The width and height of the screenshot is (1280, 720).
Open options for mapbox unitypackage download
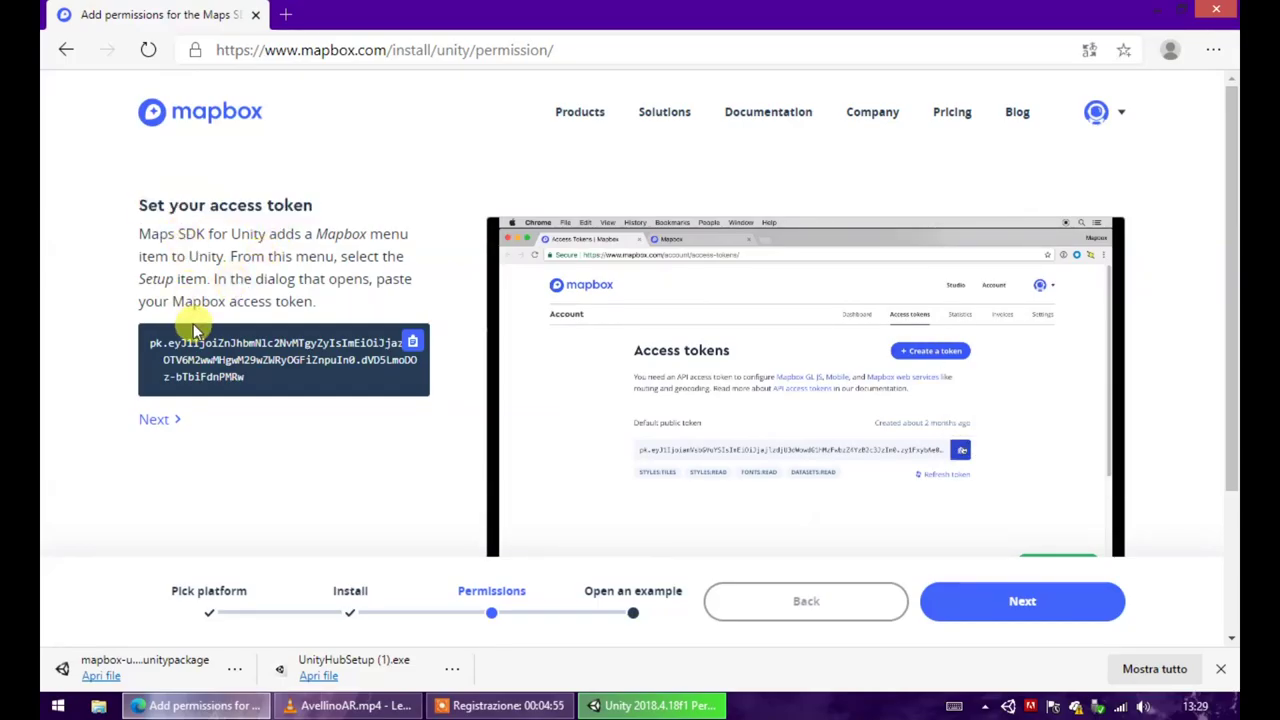pyautogui.click(x=234, y=669)
